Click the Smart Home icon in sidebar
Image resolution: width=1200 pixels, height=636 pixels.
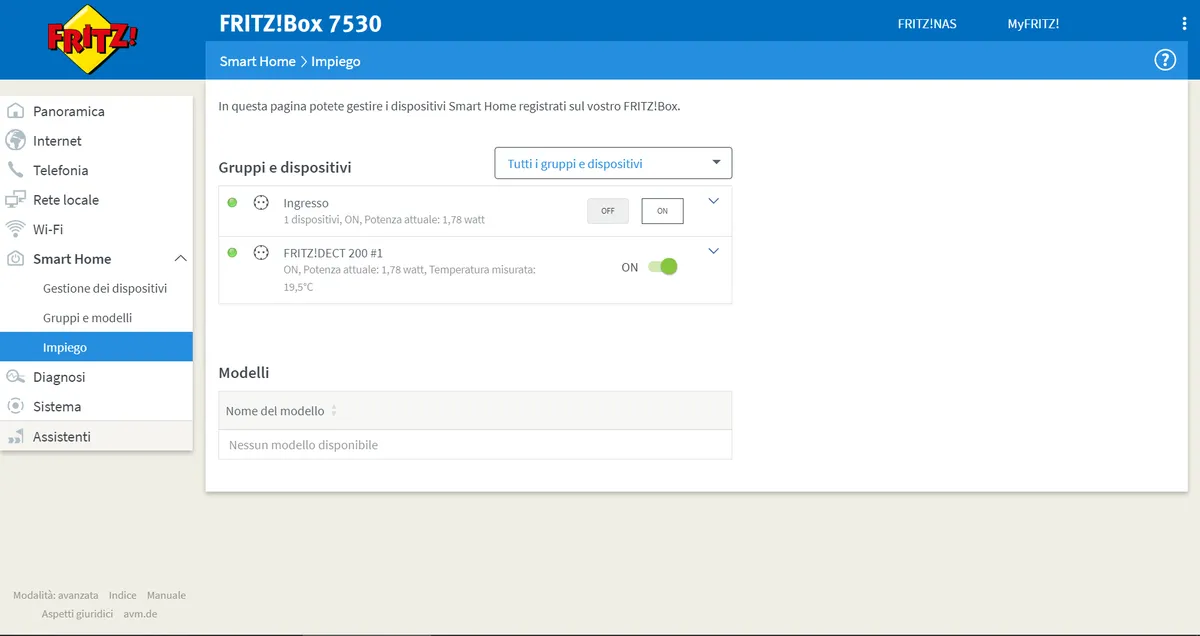pos(15,259)
